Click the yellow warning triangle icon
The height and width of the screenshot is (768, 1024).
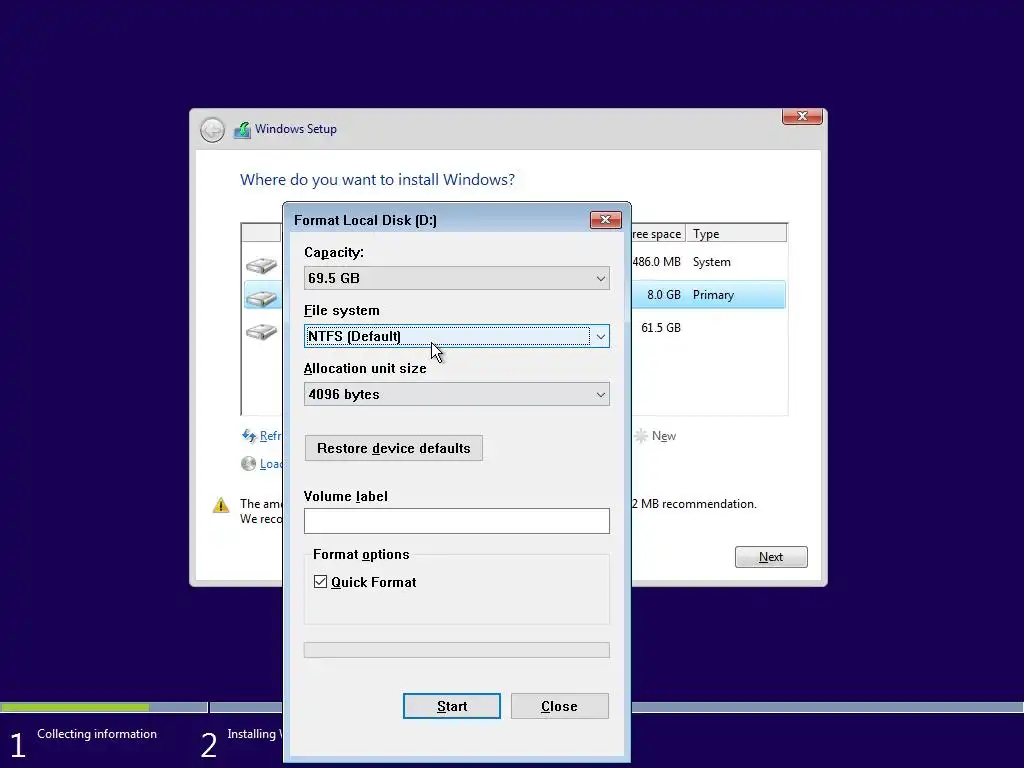[x=221, y=505]
